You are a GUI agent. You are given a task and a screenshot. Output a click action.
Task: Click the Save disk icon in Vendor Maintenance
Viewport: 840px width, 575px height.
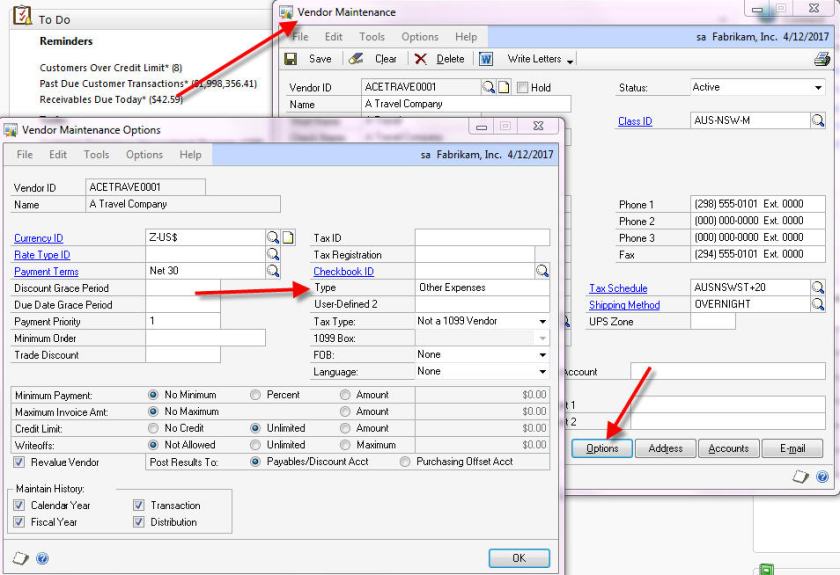point(291,59)
